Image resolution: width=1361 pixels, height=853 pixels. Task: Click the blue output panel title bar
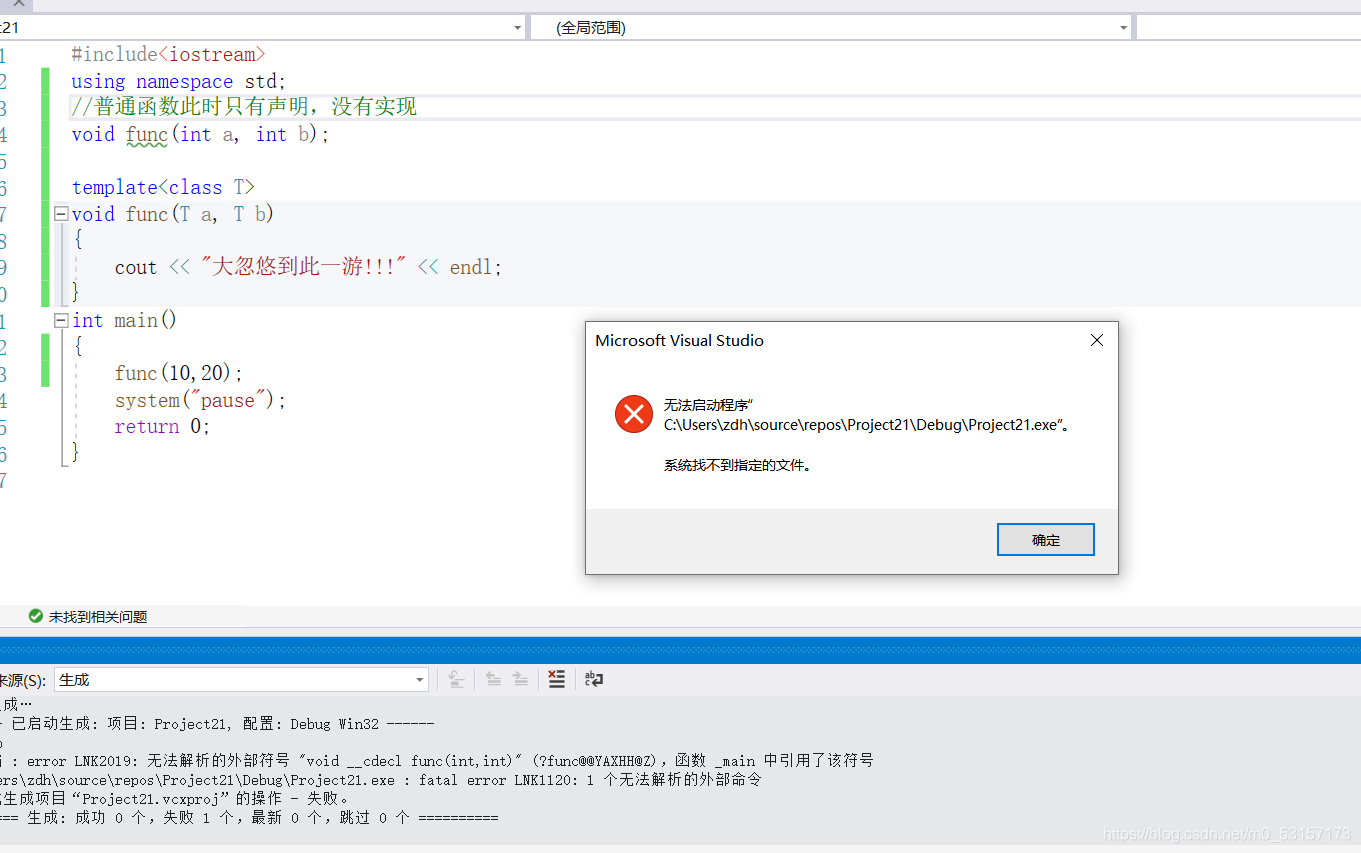(680, 650)
